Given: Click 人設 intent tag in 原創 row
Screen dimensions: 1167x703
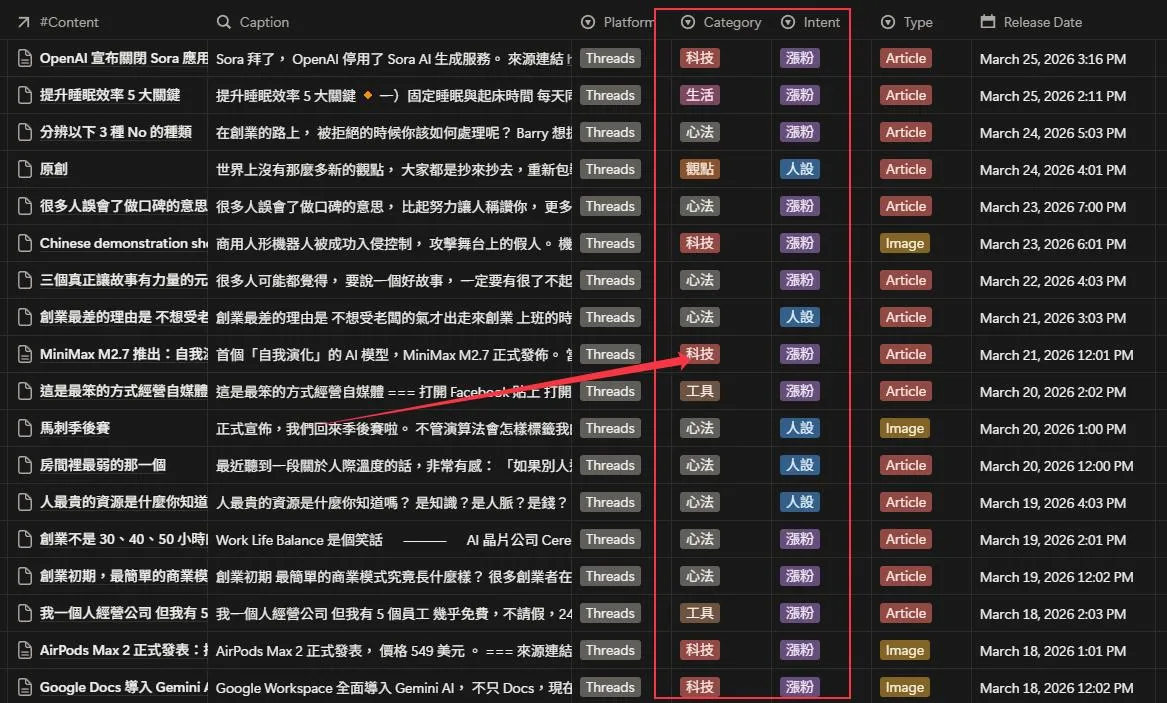Looking at the screenshot, I should (x=799, y=169).
